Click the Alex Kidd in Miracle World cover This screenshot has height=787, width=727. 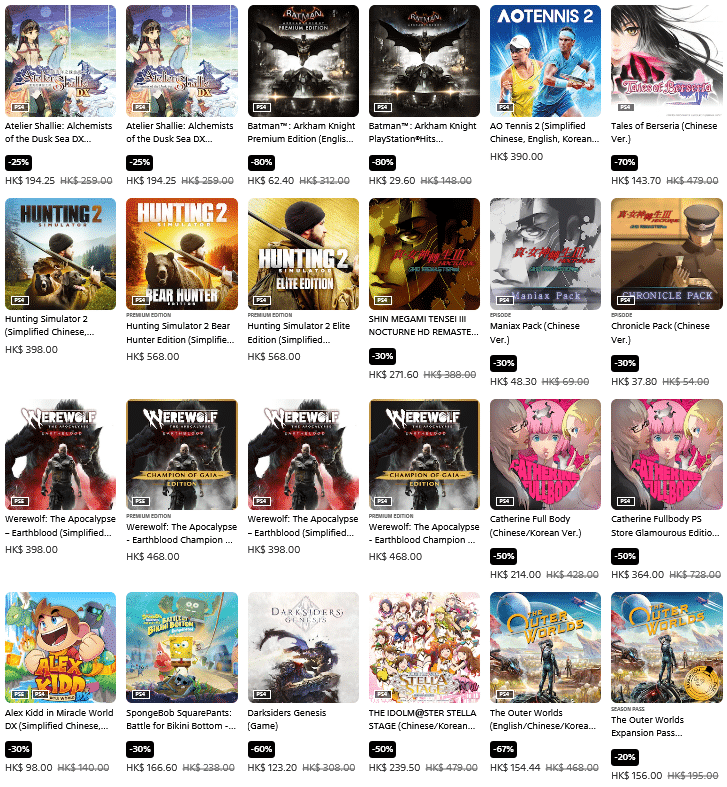click(60, 647)
